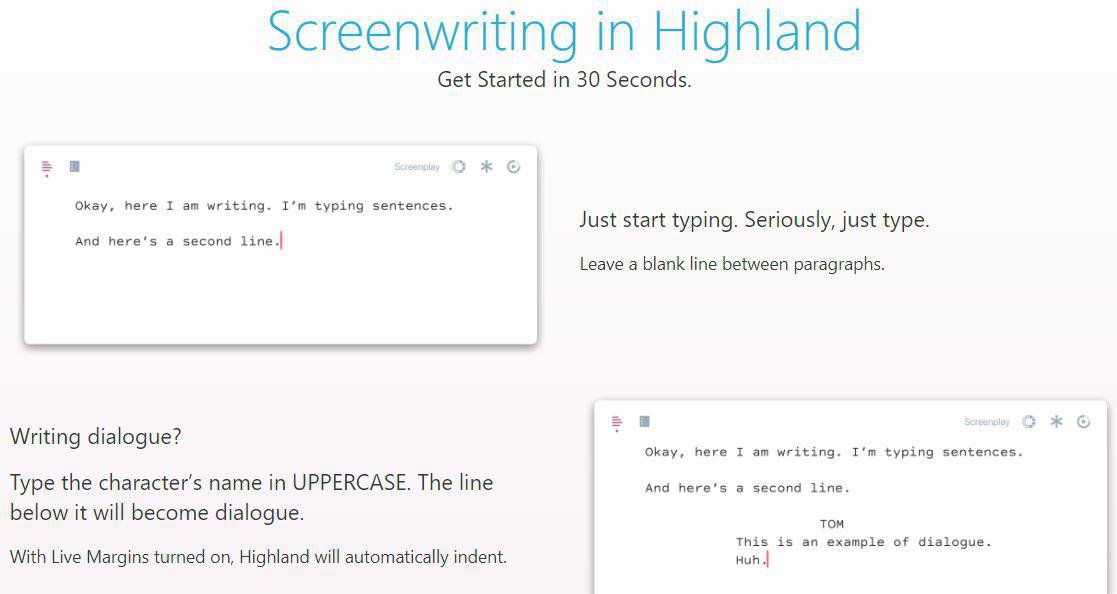1117x594 pixels.
Task: Click the 'Writing dialogue?' heading
Action: pos(95,436)
